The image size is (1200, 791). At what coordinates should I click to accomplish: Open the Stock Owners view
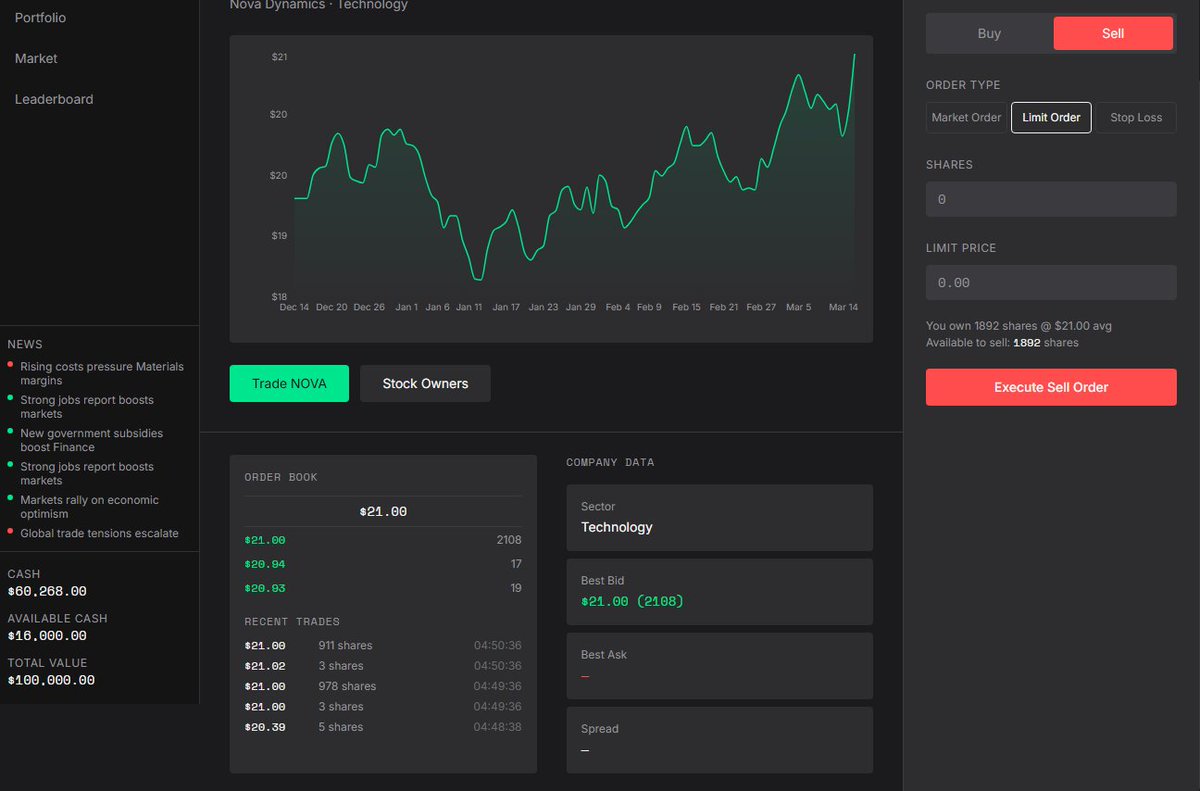click(x=425, y=383)
